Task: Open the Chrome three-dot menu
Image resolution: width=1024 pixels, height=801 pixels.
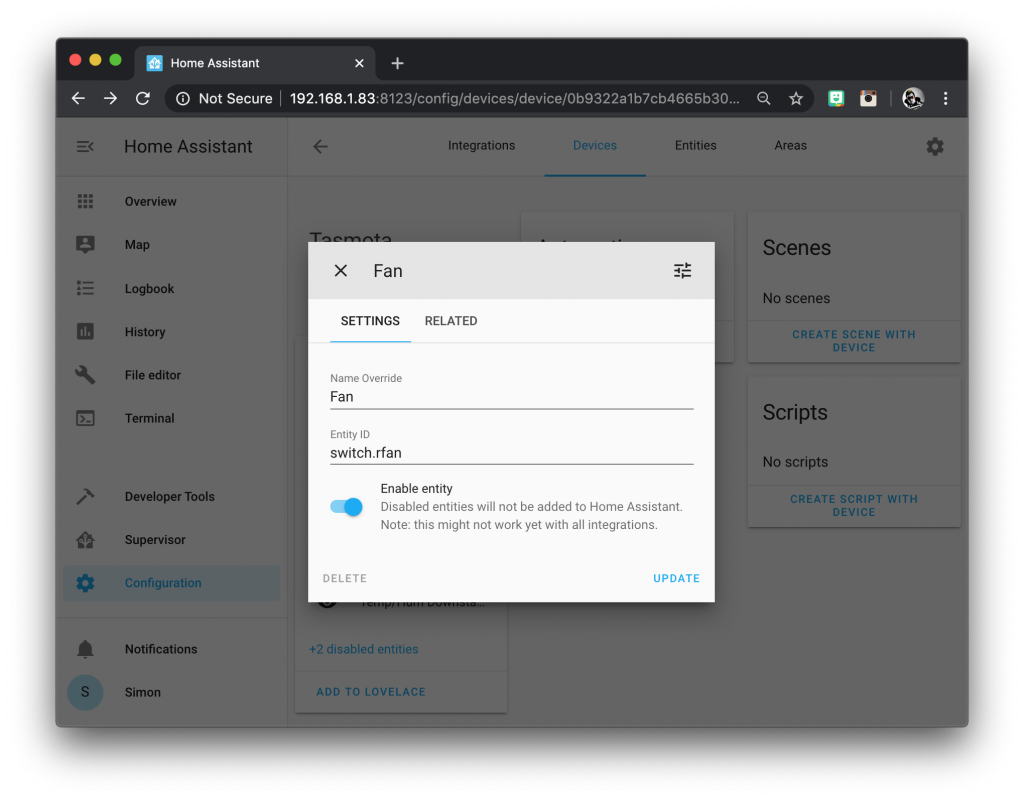Action: coord(946,99)
